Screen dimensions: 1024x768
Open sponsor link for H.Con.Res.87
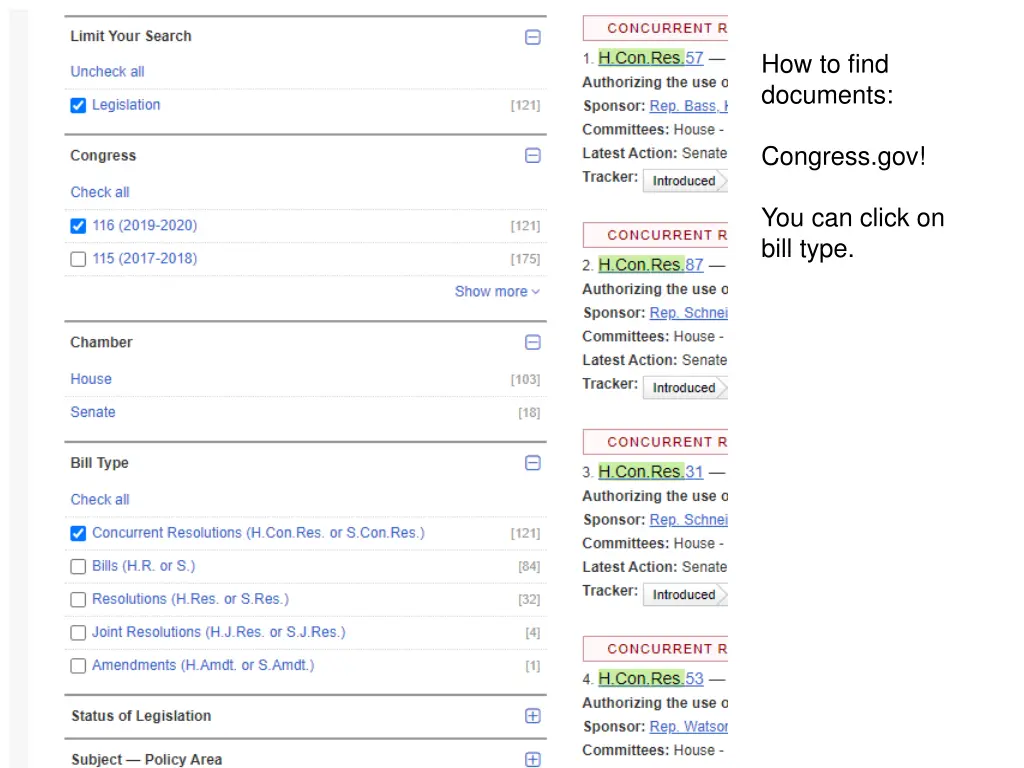click(688, 313)
